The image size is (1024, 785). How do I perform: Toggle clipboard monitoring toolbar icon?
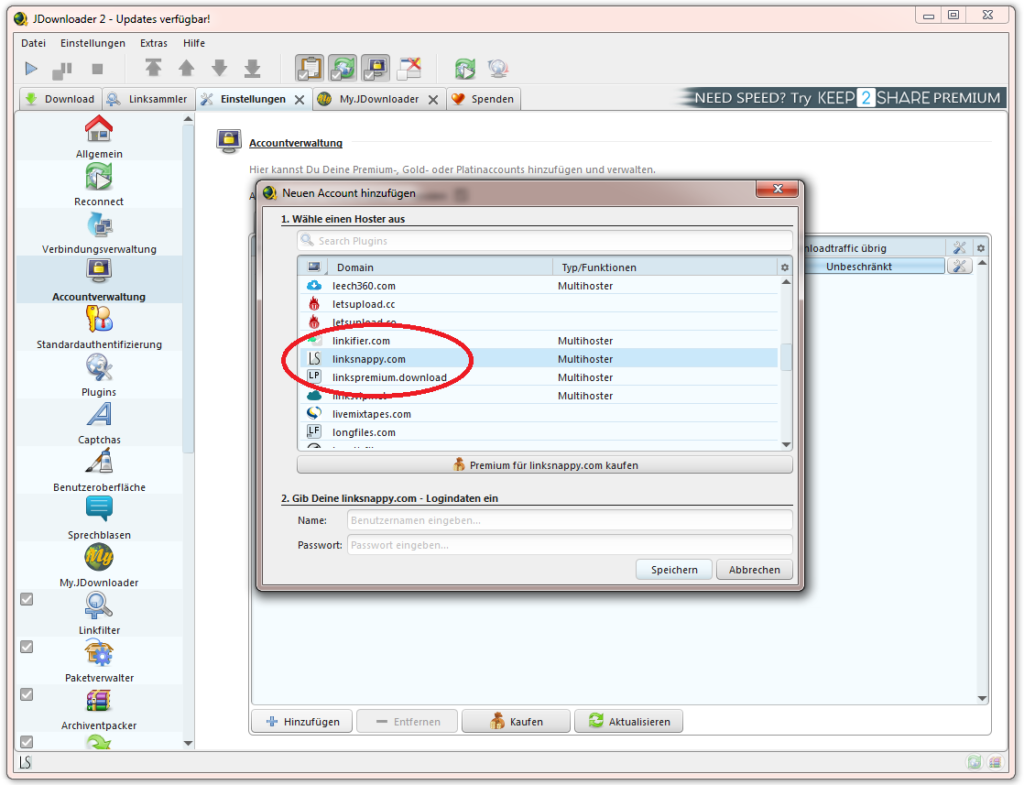pos(310,68)
